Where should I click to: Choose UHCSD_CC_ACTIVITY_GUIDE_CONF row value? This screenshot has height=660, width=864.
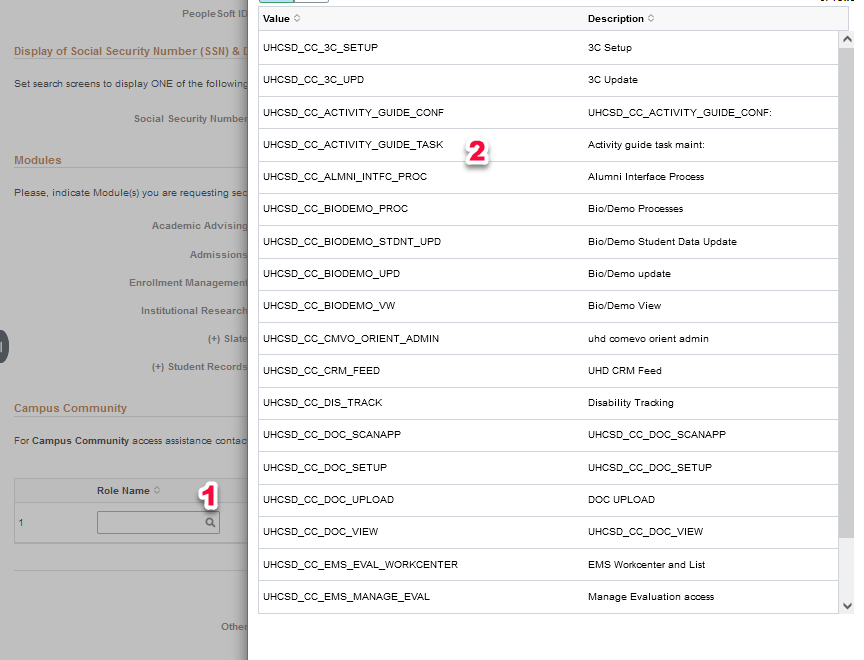[353, 112]
